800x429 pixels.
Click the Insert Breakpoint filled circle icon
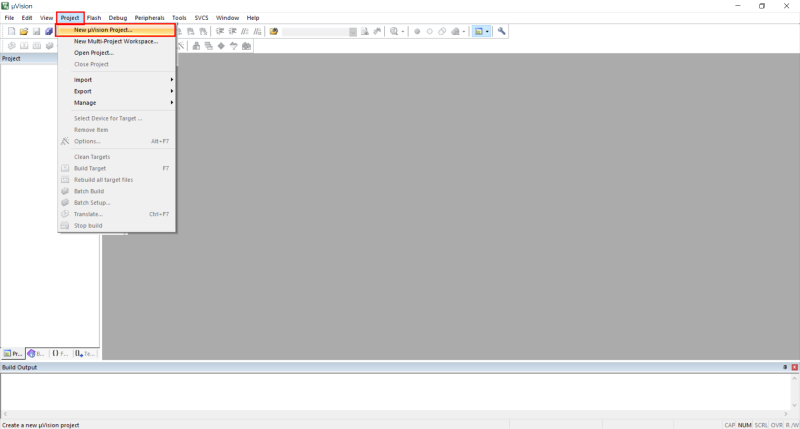point(417,32)
